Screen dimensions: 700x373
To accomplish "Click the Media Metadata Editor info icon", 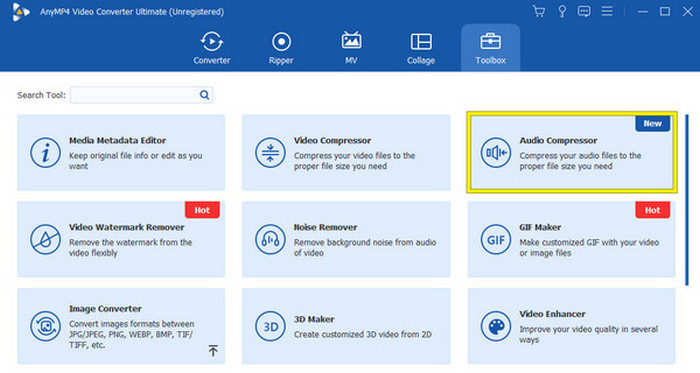I will coord(45,153).
